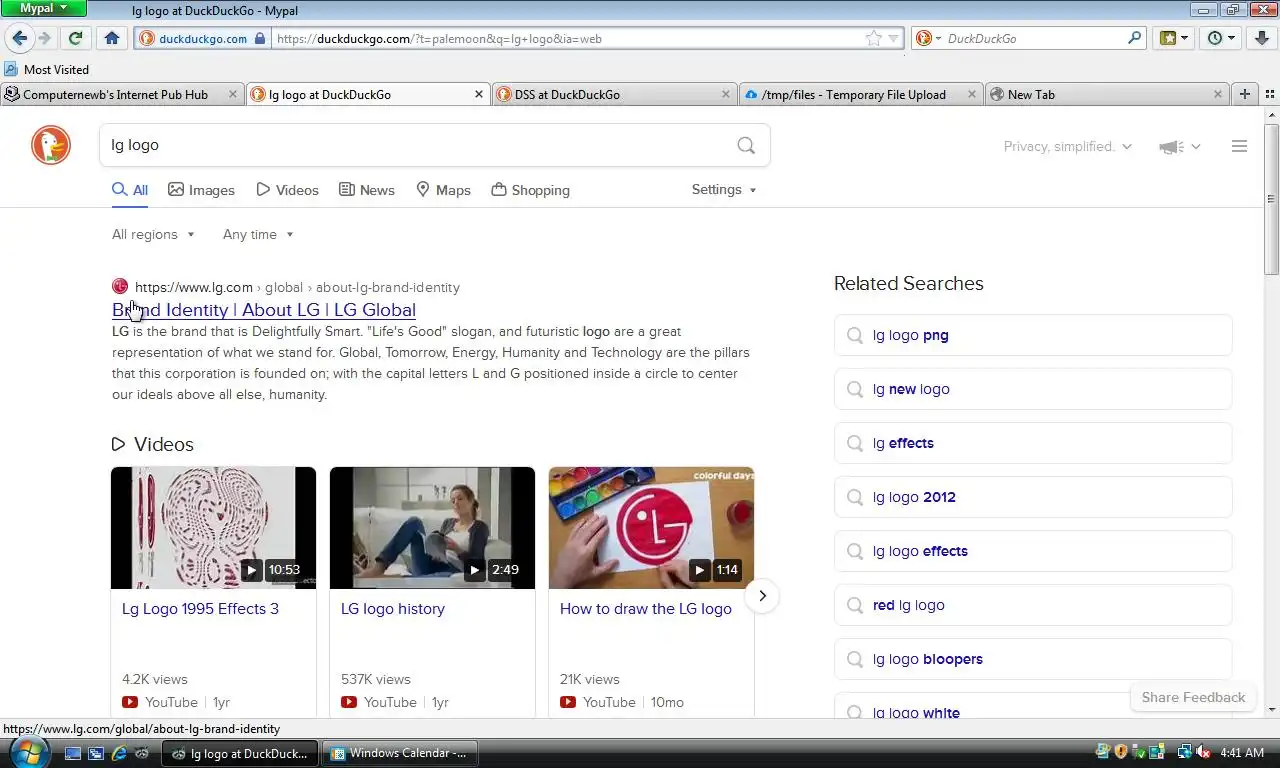Show next videos with carousel arrow
The width and height of the screenshot is (1280, 768).
tap(762, 596)
